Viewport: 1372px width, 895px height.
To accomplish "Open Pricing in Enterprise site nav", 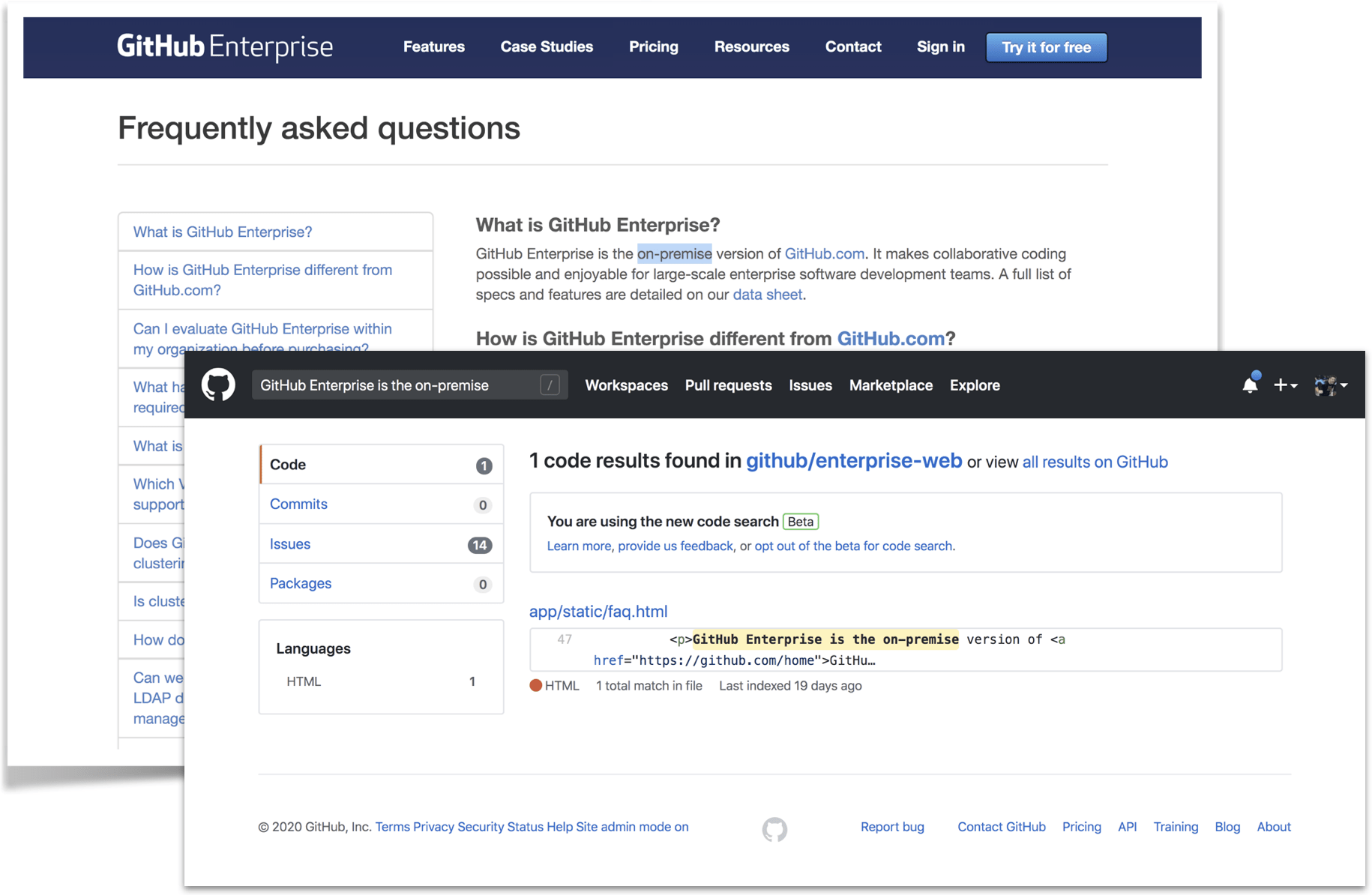I will tap(653, 46).
